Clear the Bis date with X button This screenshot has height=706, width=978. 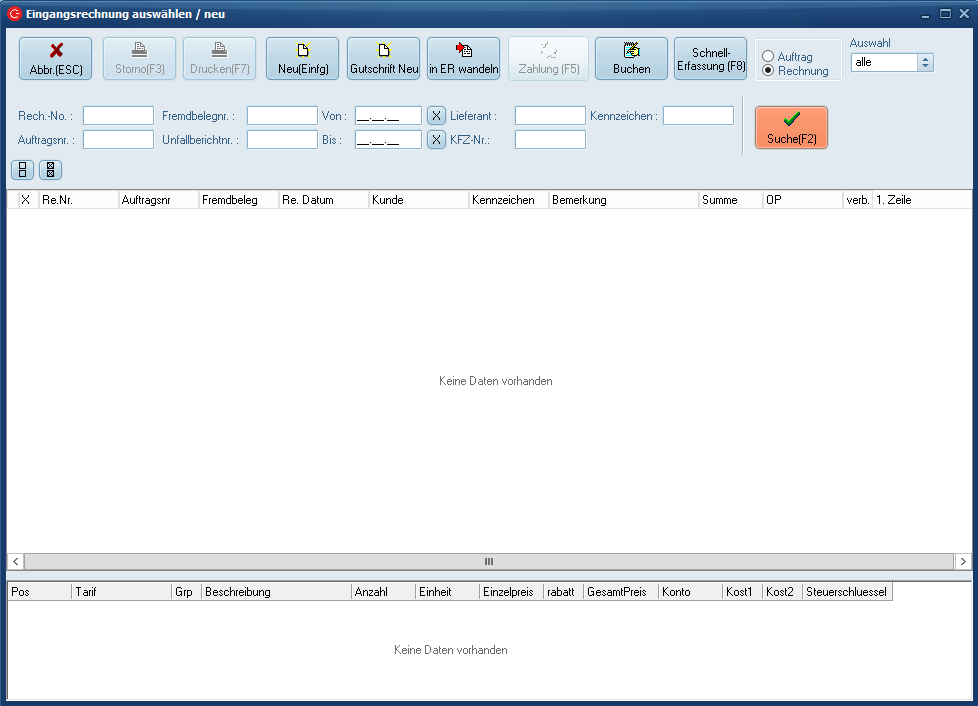tap(436, 140)
